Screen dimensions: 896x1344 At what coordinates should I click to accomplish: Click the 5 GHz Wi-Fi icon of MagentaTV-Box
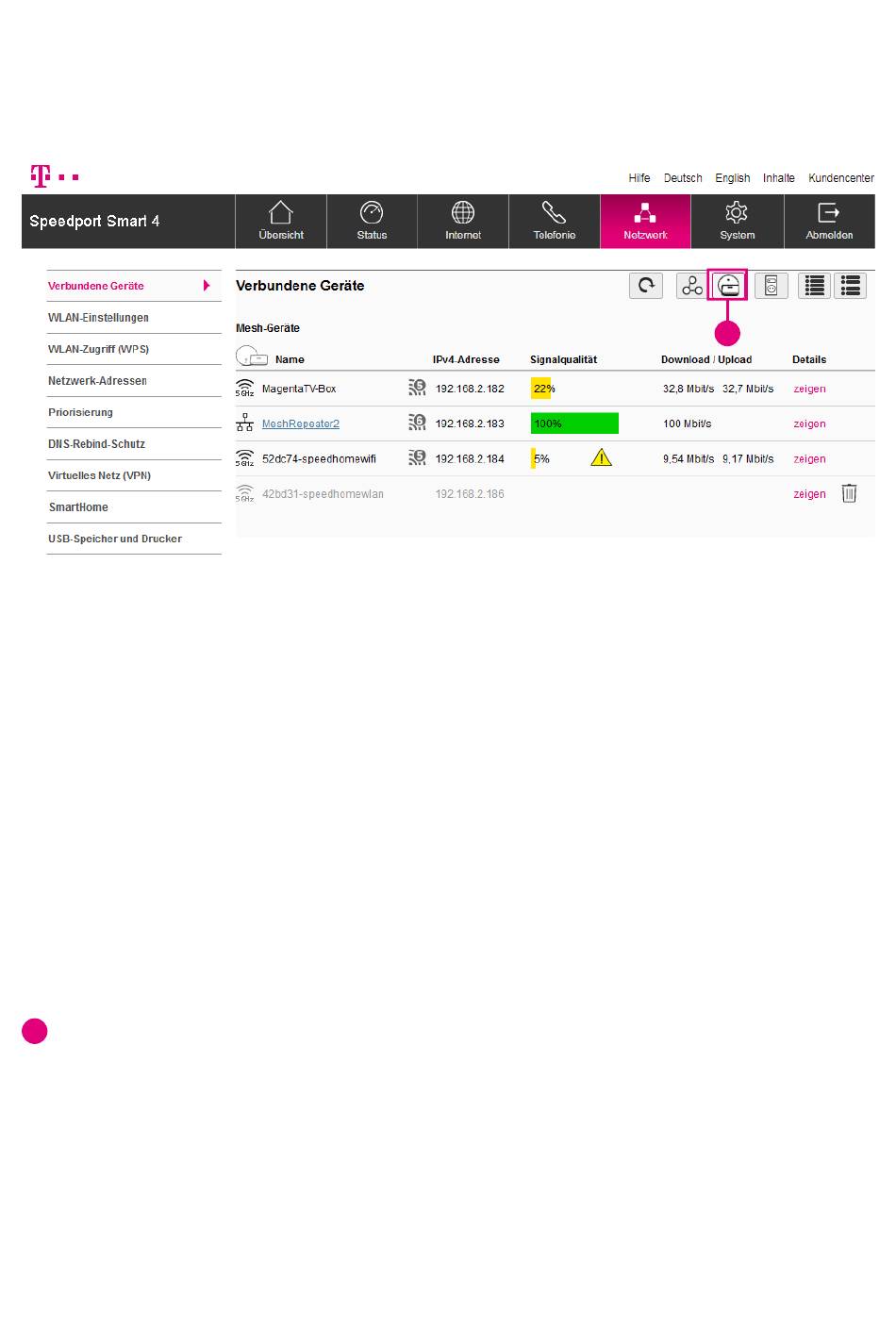tap(244, 389)
